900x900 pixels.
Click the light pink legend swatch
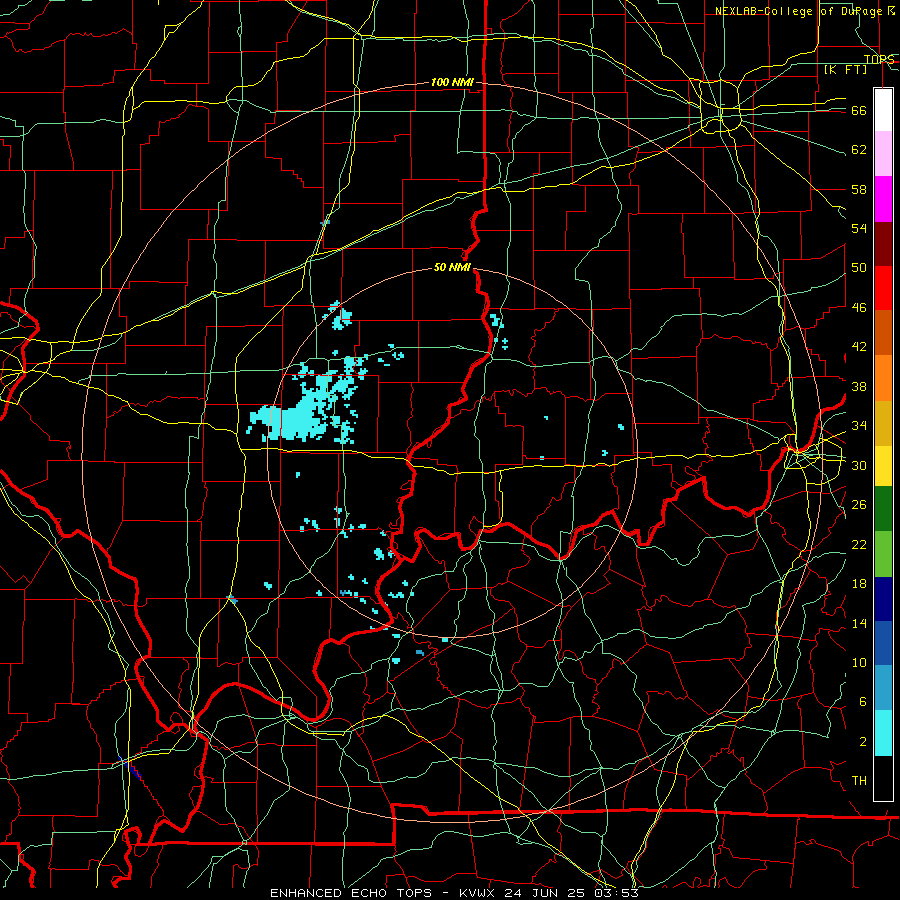pos(883,154)
